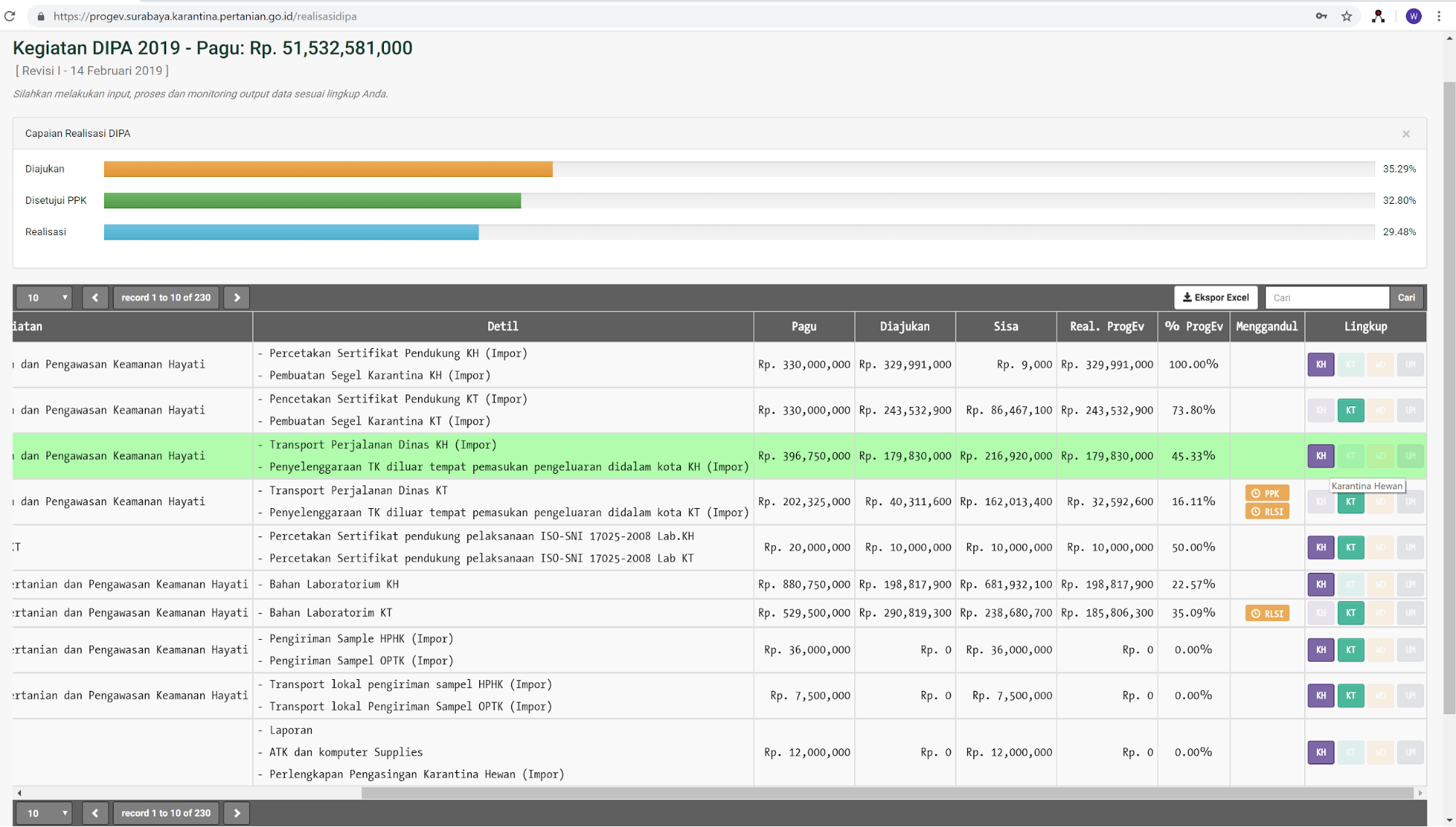Click the Pagu column header

(x=803, y=327)
